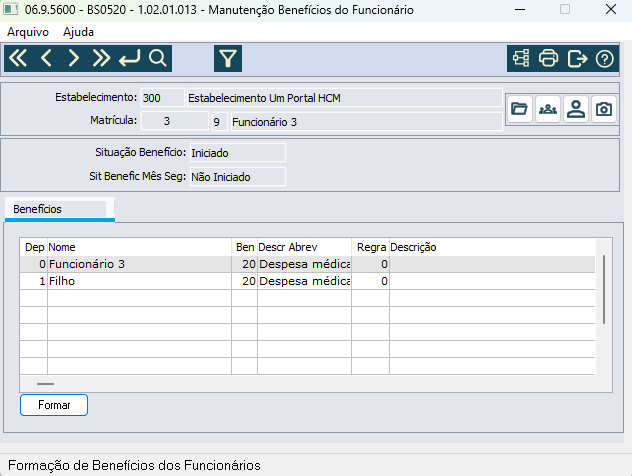Click the camera photo icon button
Screen dimensions: 632x476
pos(604,109)
